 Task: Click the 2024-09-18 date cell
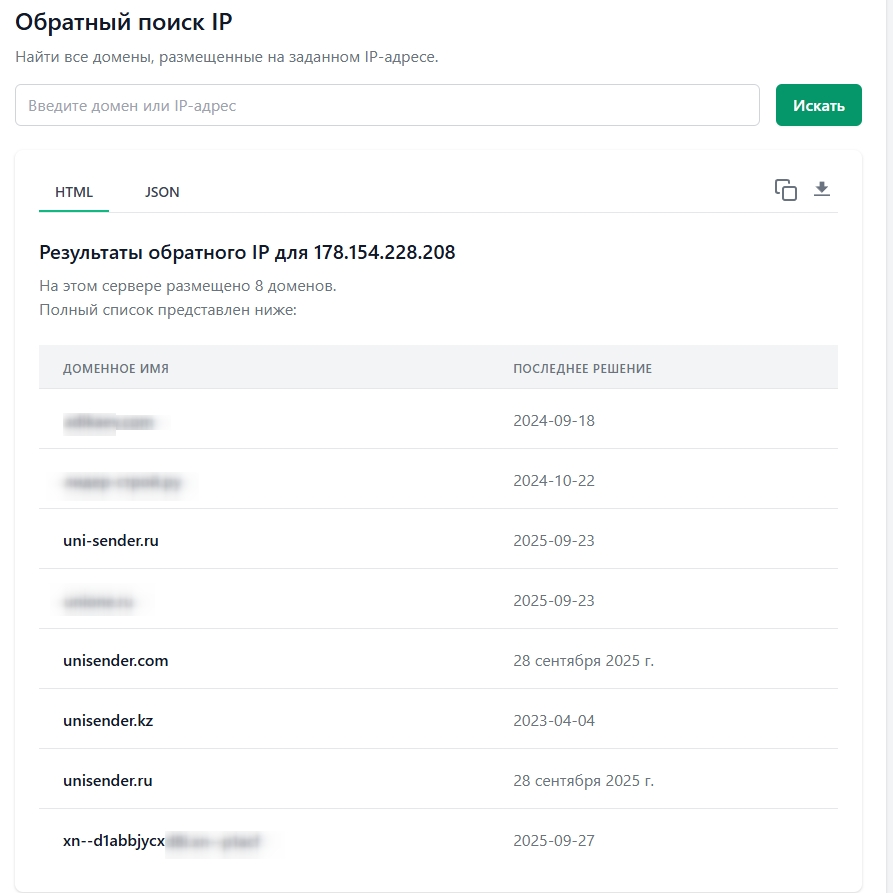pos(554,421)
